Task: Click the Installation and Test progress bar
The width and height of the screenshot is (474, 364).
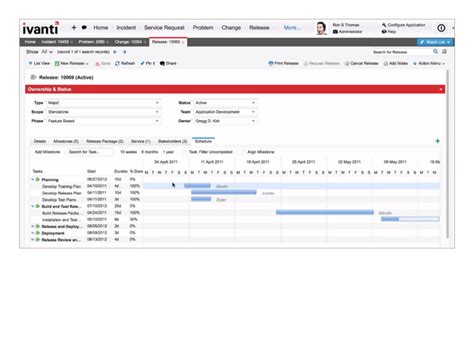Action: pyautogui.click(x=410, y=219)
